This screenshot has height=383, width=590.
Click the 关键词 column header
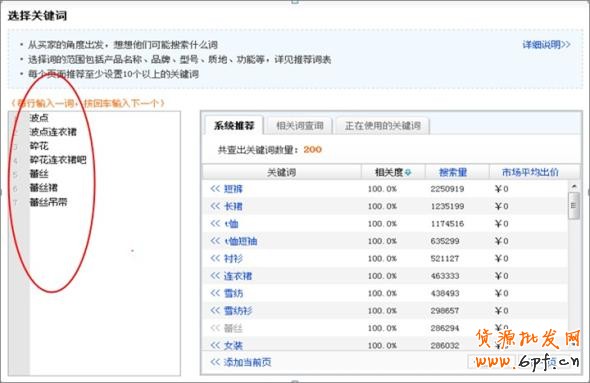point(281,172)
